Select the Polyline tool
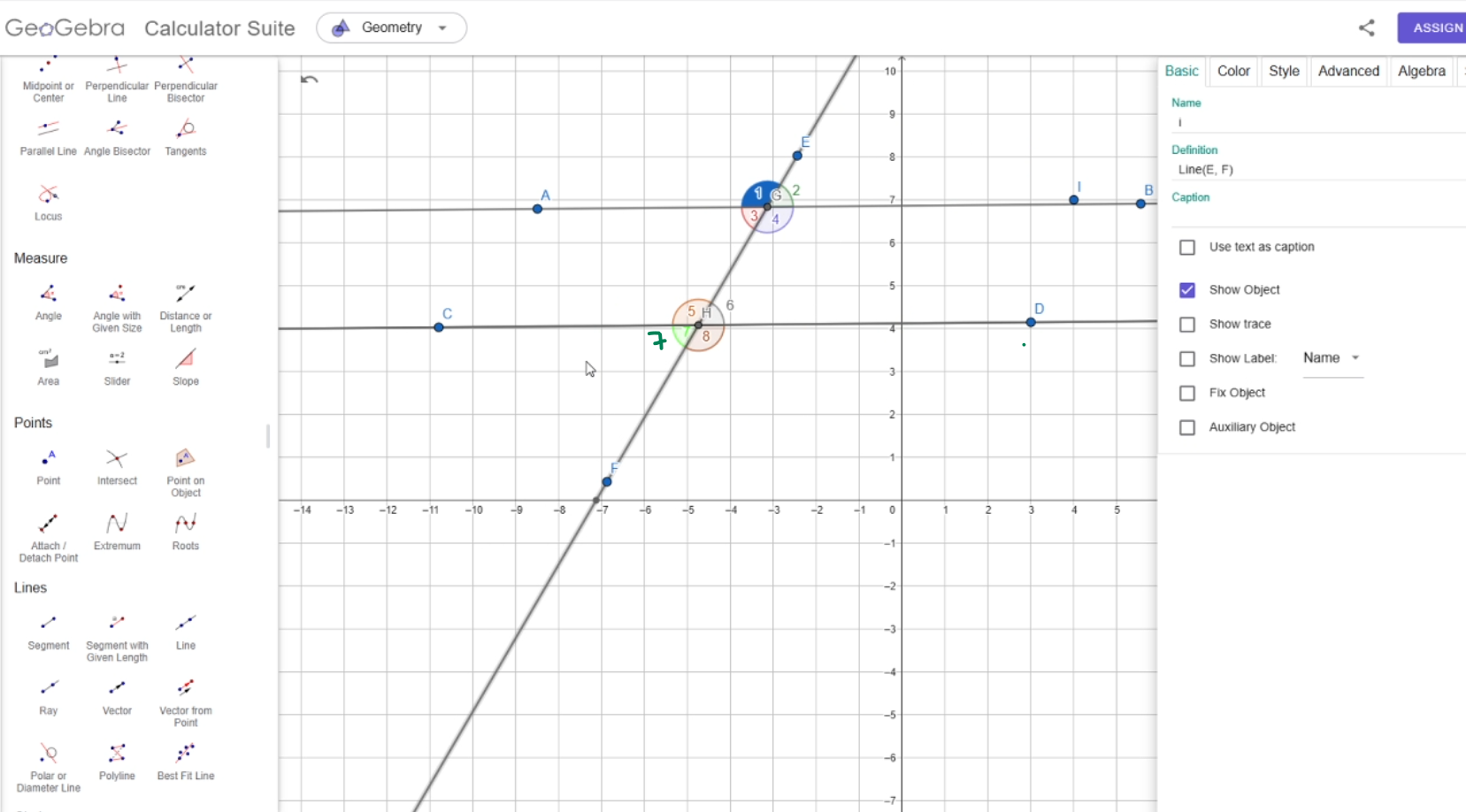 [117, 762]
